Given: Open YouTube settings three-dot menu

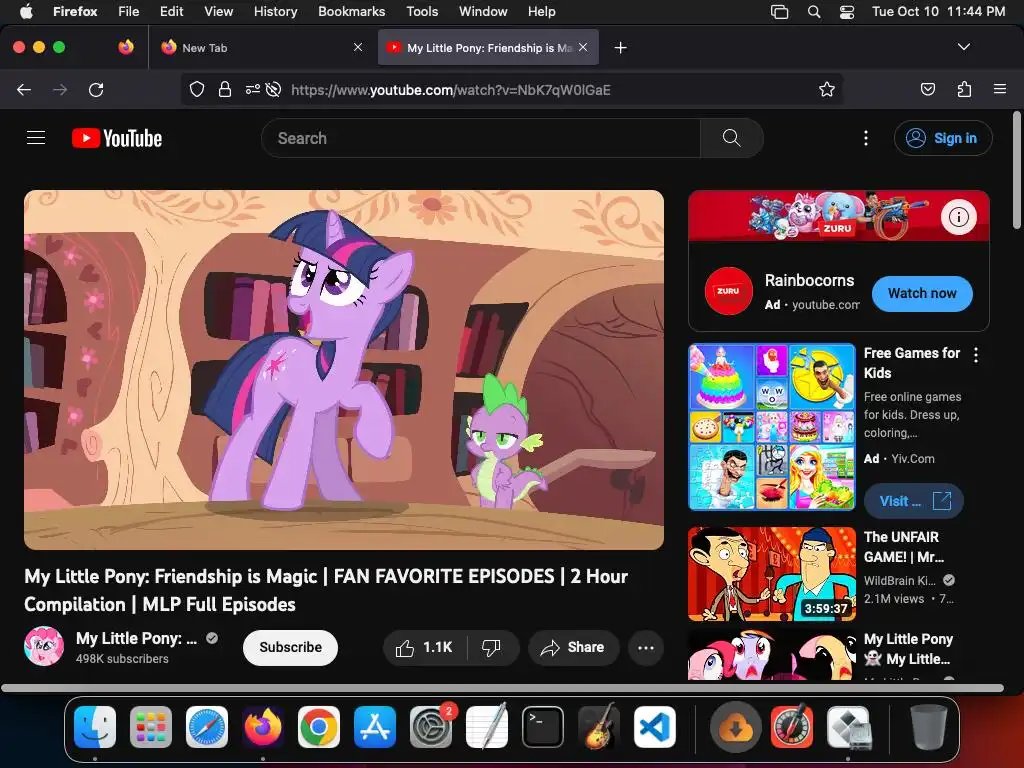Looking at the screenshot, I should pos(866,138).
